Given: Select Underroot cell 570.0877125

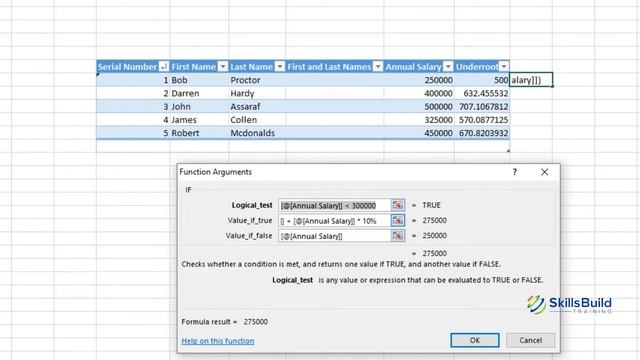Looking at the screenshot, I should pos(482,120).
